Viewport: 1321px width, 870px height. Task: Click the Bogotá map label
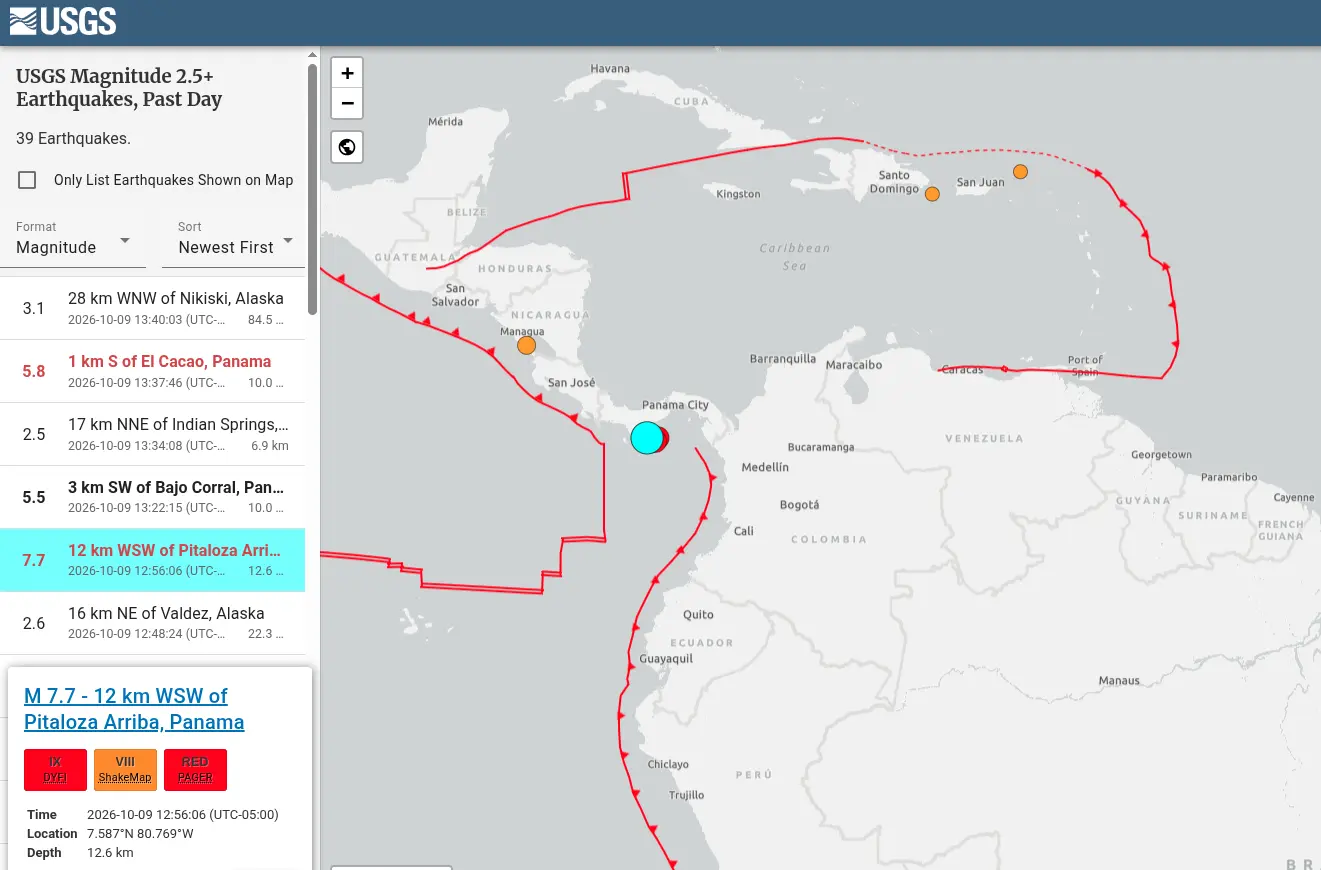799,505
